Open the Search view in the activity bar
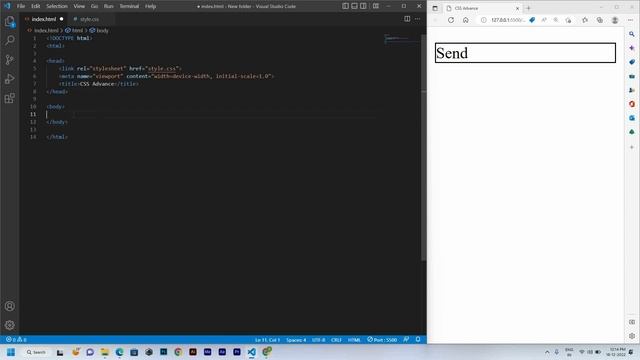The height and width of the screenshot is (360, 640). pyautogui.click(x=10, y=40)
